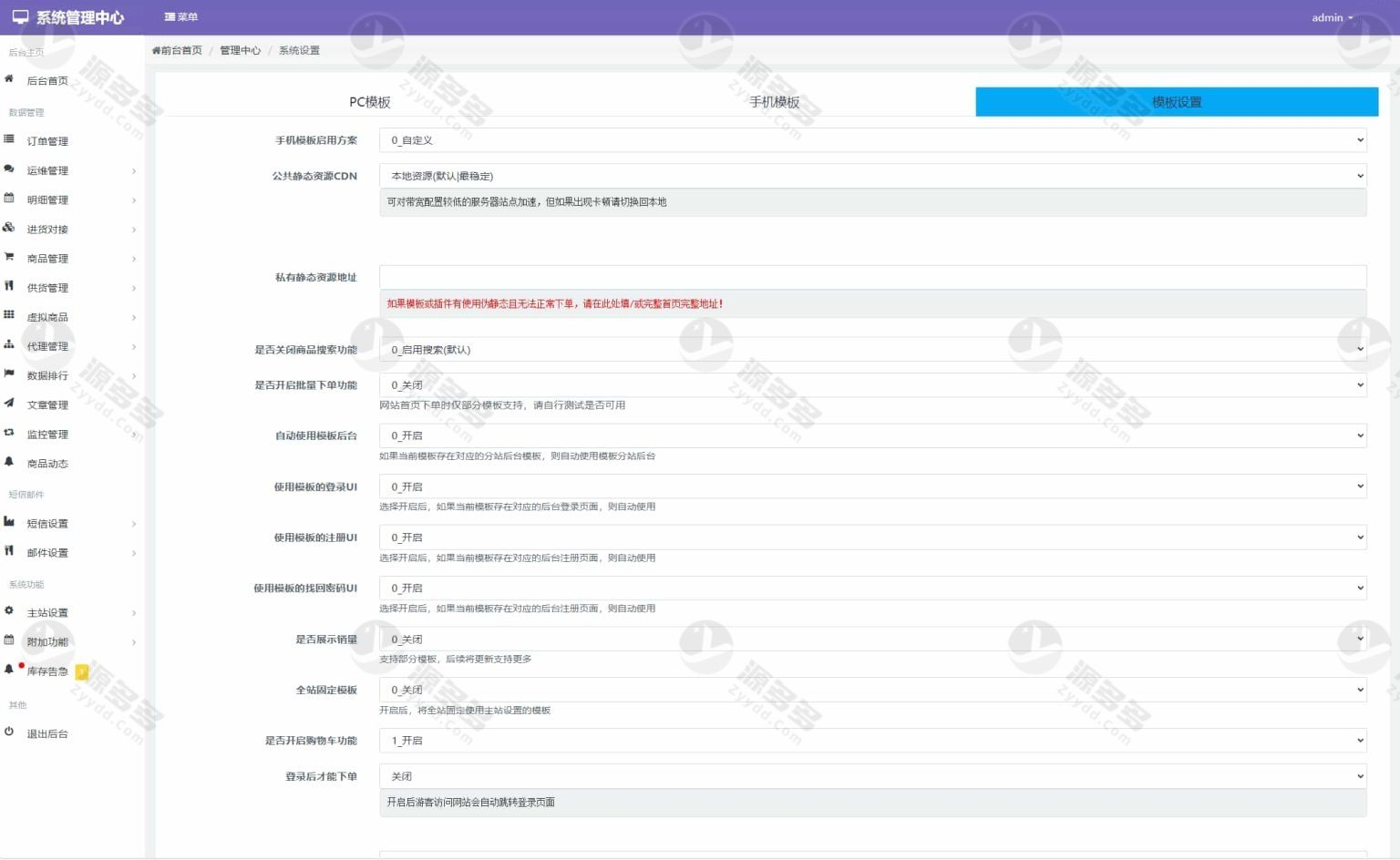Click the home icon beside 后台首页
This screenshot has height=860, width=1400.
pyautogui.click(x=9, y=79)
